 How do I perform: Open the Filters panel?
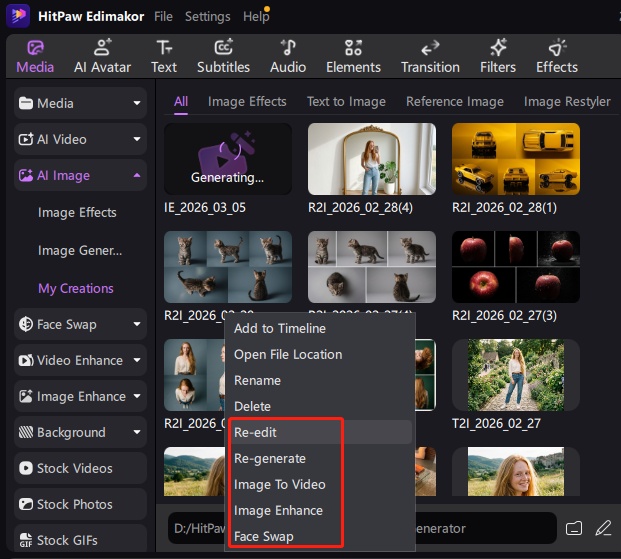(498, 56)
